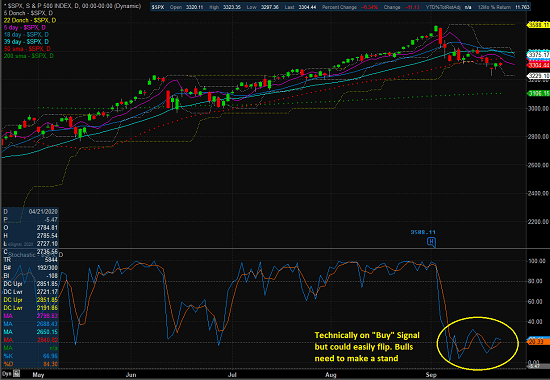Click the $SPX symbol in quote bar
The height and width of the screenshot is (380, 550).
[x=158, y=7]
